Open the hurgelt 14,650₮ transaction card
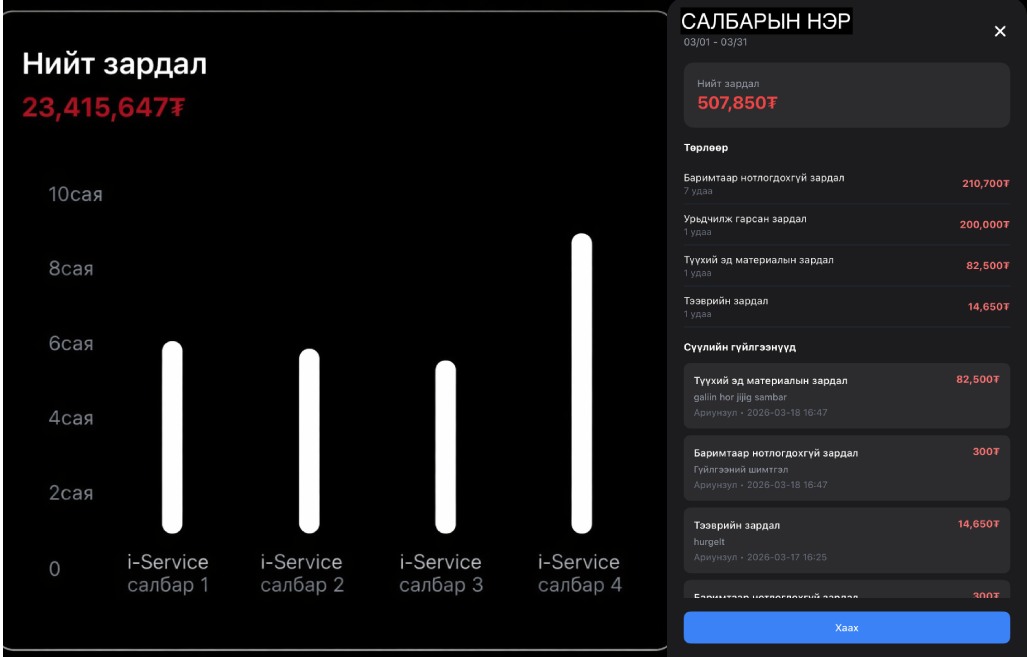Image resolution: width=1030 pixels, height=657 pixels. (846, 540)
